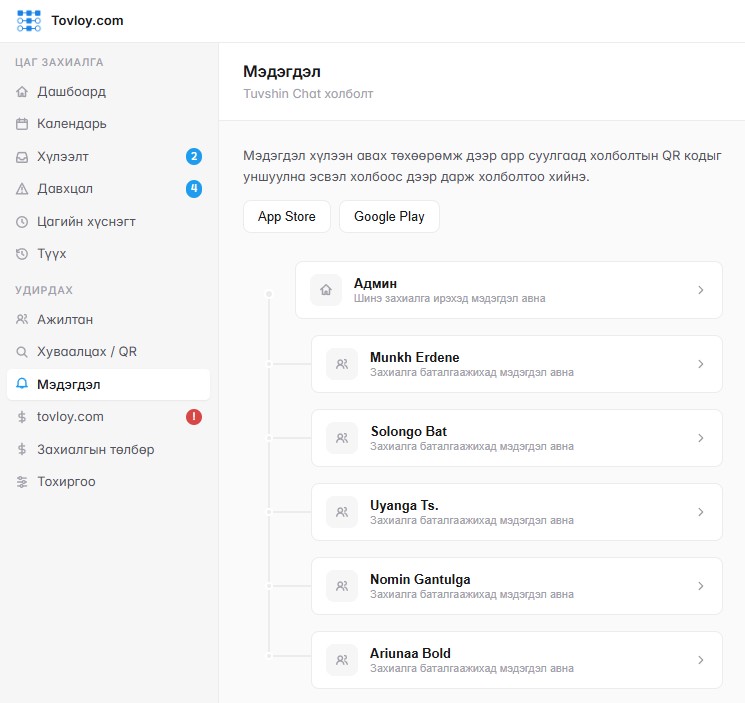The width and height of the screenshot is (745, 703).
Task: Click the Tuvshin Chat холболт subtitle
Action: tap(308, 94)
